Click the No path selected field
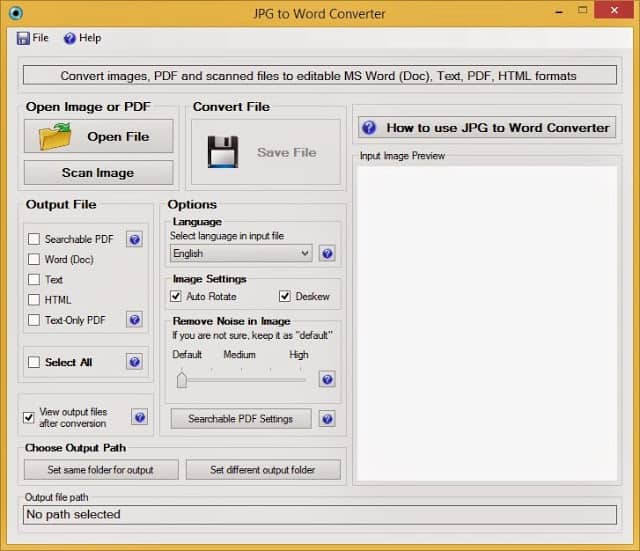Viewport: 640px width, 551px height. click(x=320, y=515)
